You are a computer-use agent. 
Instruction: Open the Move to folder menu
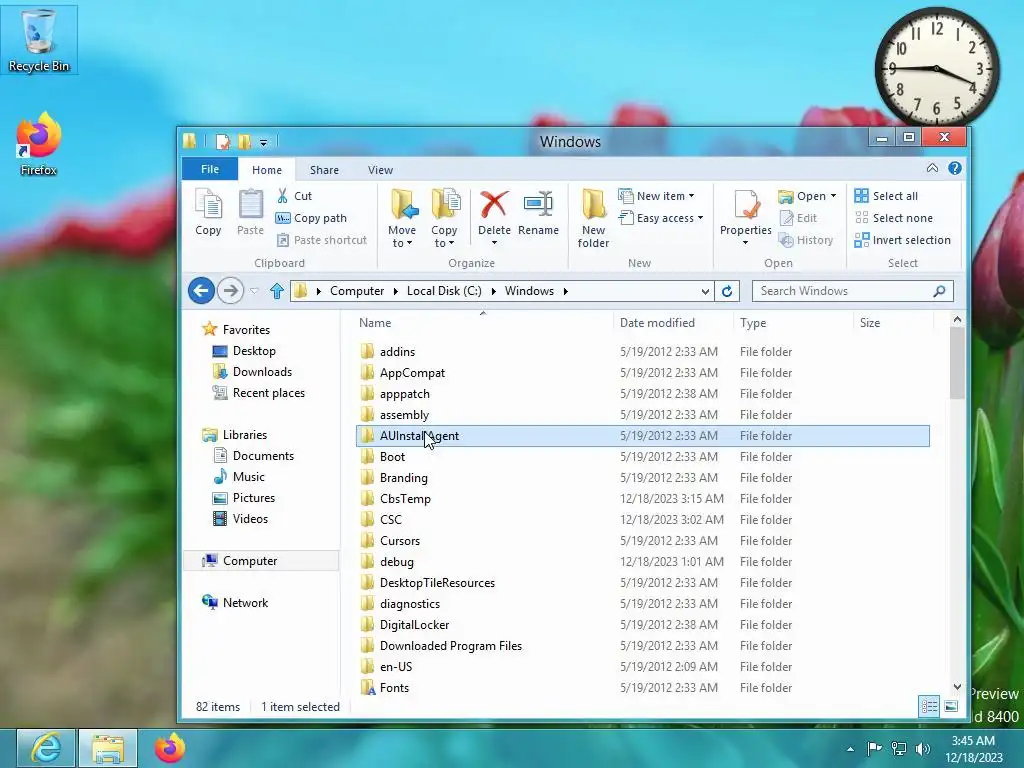[x=402, y=218]
